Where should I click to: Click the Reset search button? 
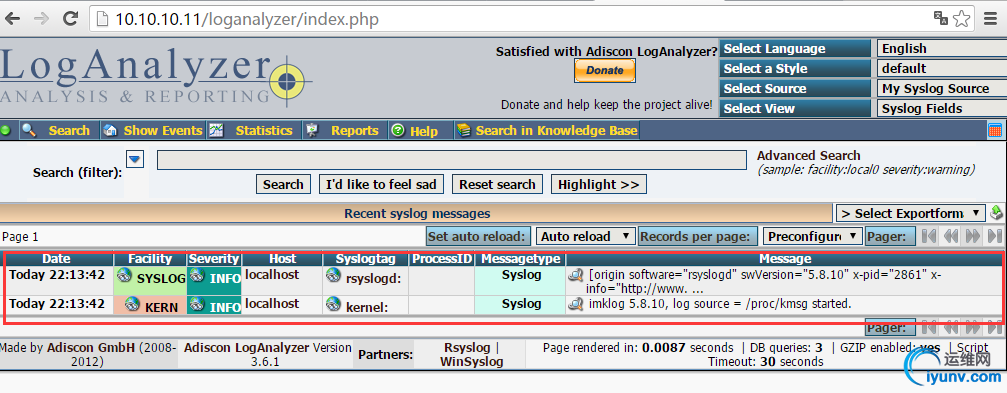(497, 184)
